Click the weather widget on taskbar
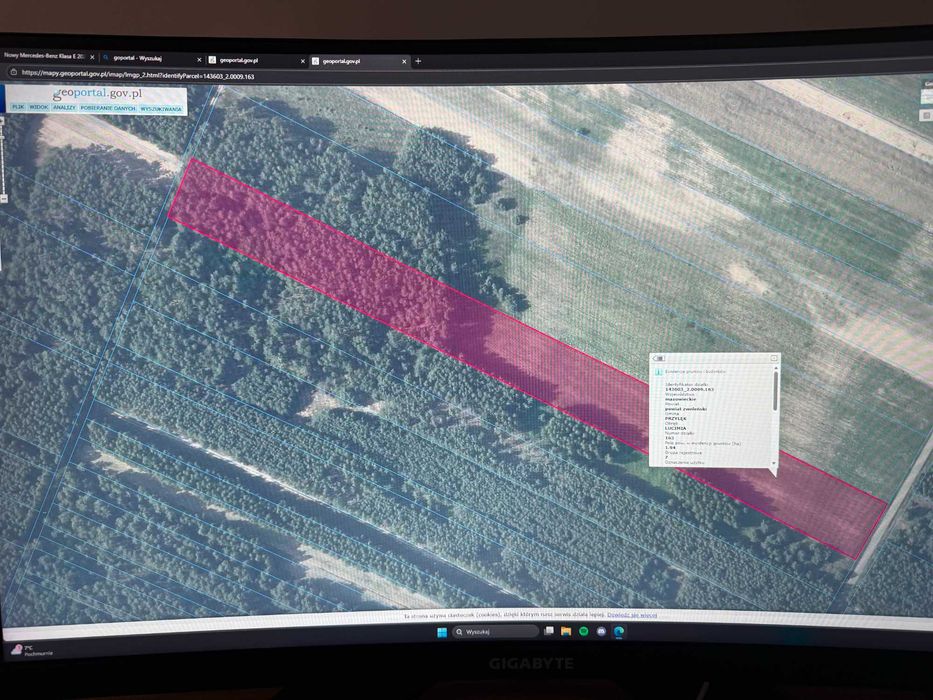Viewport: 933px width, 700px height. pos(33,649)
